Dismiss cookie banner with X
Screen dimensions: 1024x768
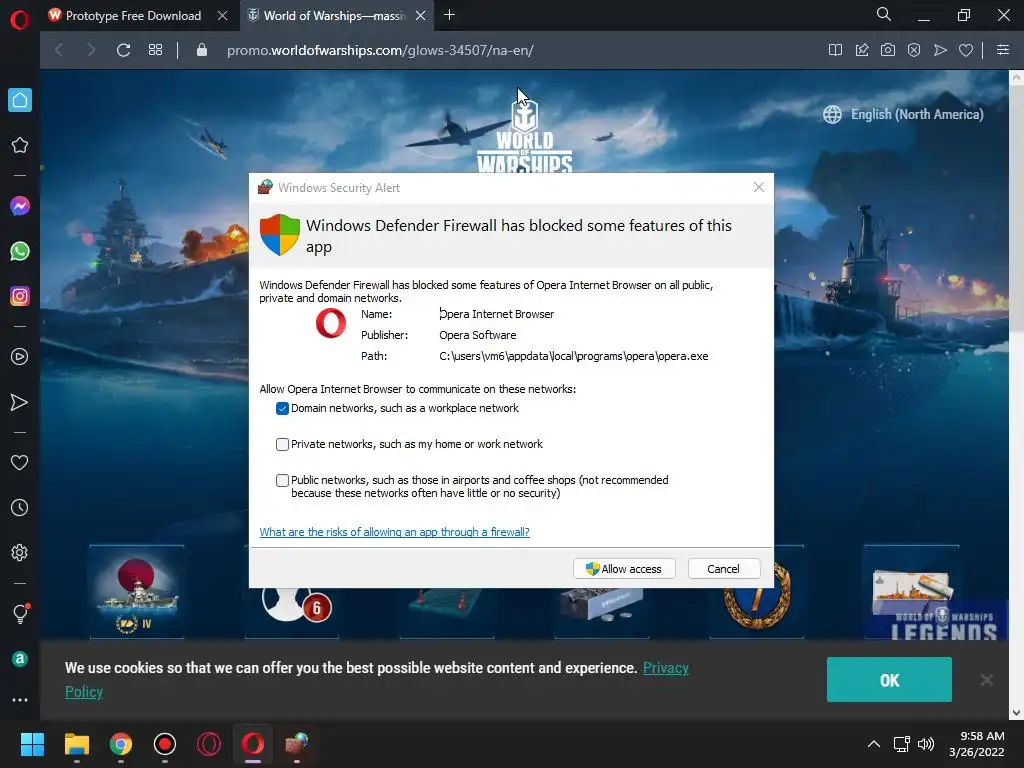click(987, 680)
